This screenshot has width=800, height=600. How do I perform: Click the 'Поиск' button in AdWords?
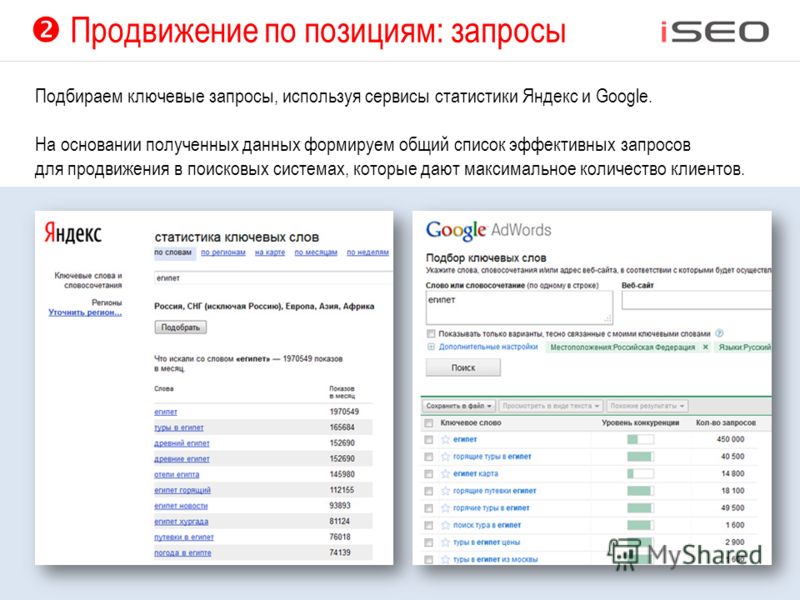463,367
